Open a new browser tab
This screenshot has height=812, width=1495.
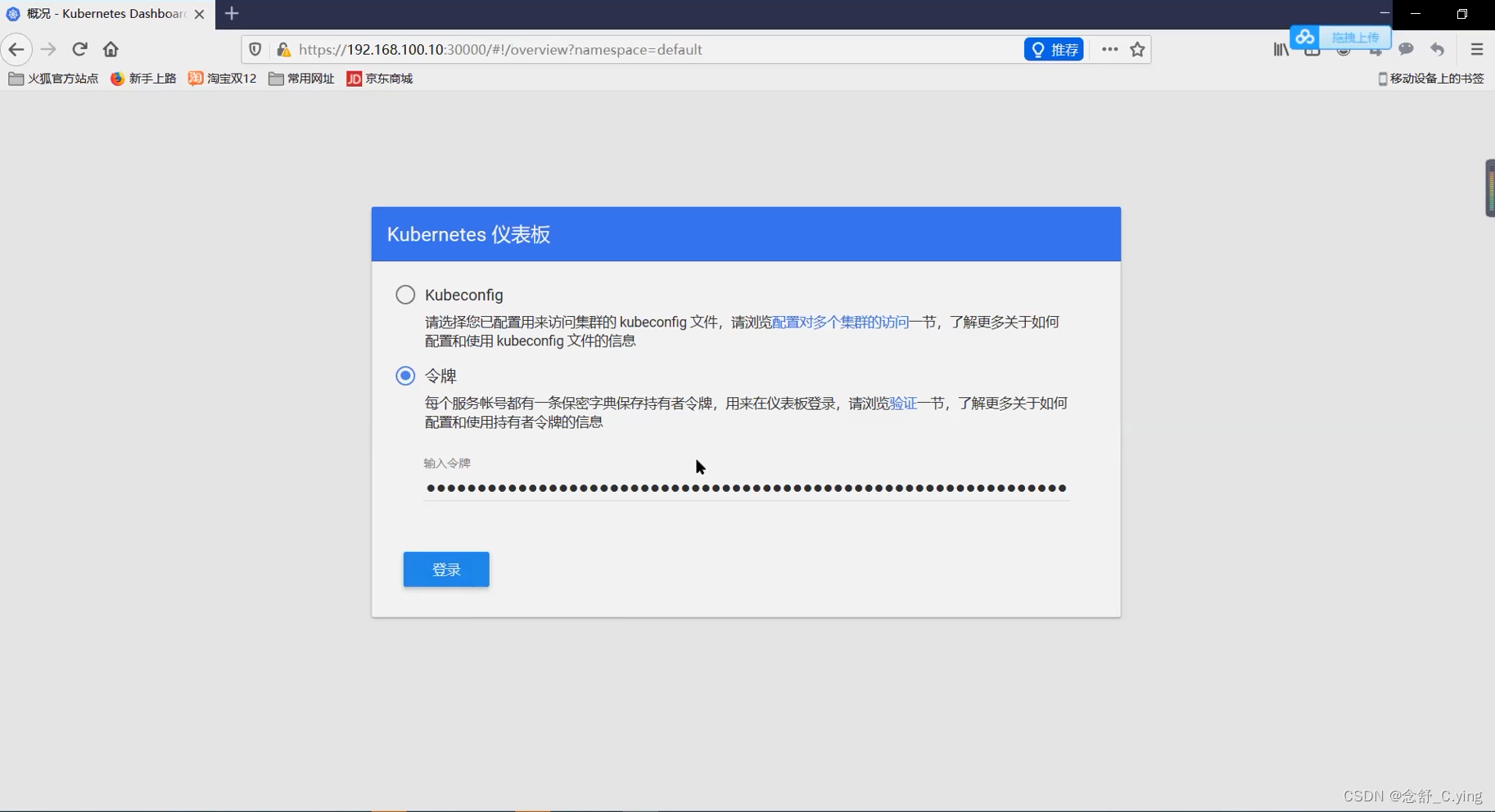[232, 14]
